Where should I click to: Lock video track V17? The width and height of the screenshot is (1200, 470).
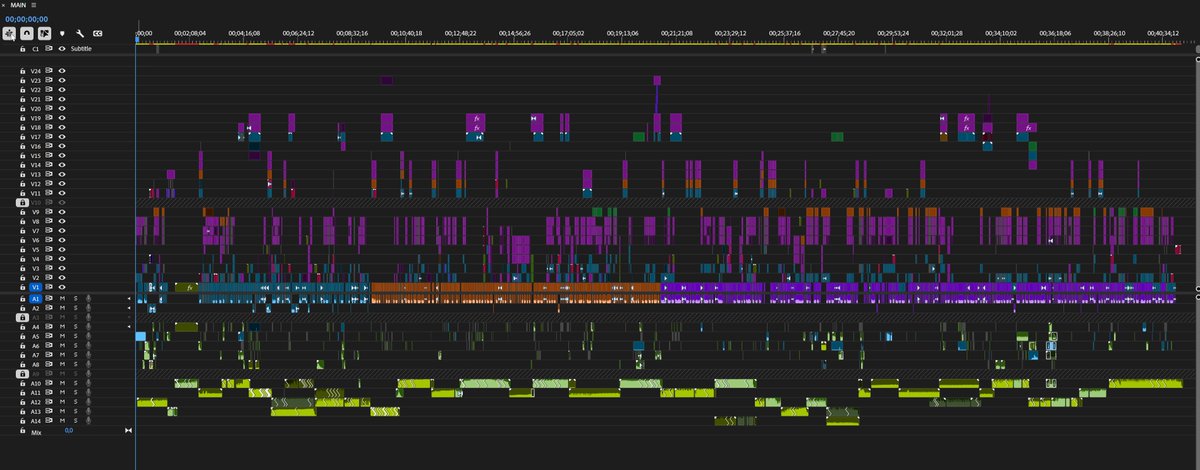tap(22, 137)
